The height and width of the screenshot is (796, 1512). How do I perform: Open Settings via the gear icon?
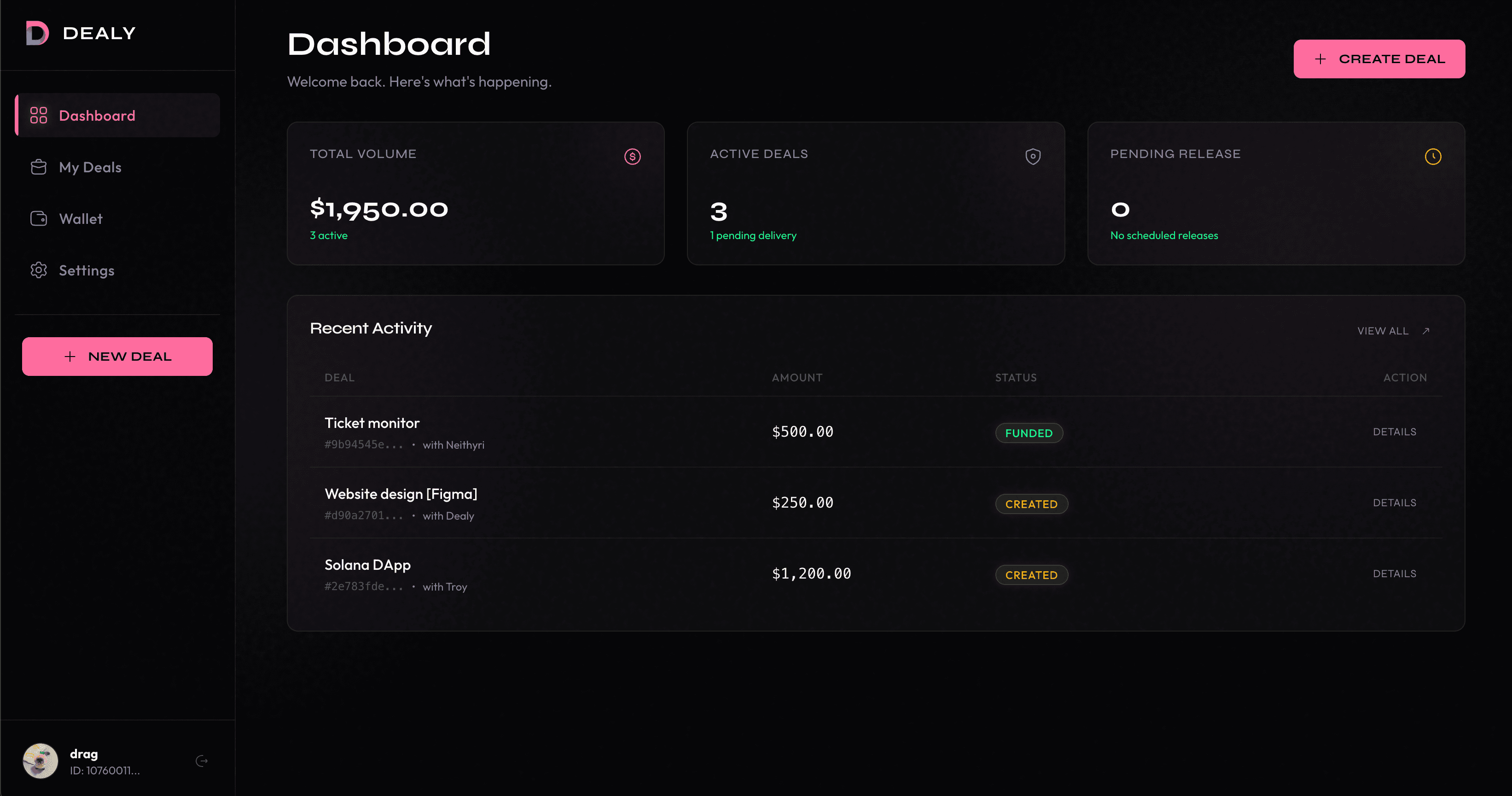(39, 270)
